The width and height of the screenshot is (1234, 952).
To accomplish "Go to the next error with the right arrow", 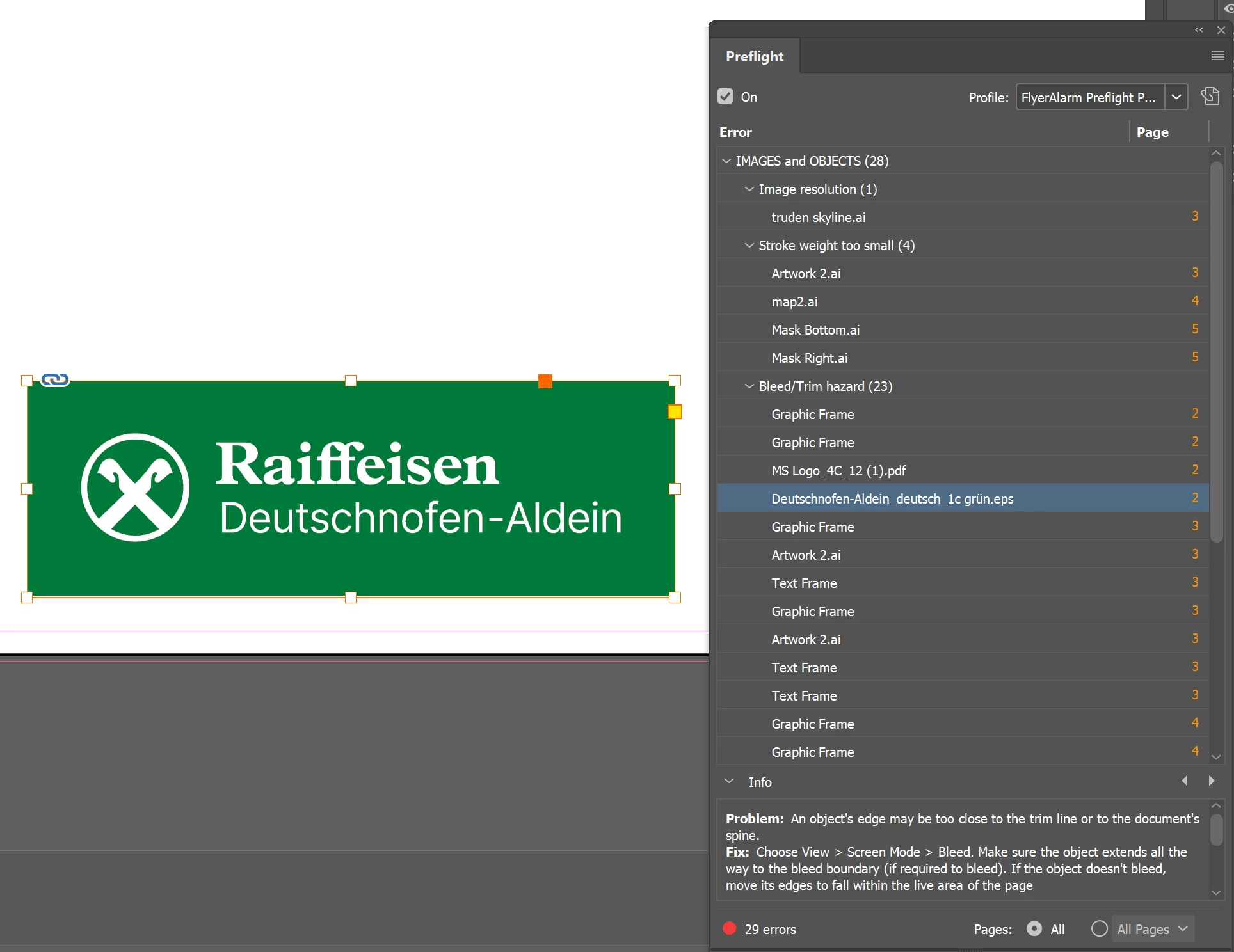I will (x=1211, y=781).
